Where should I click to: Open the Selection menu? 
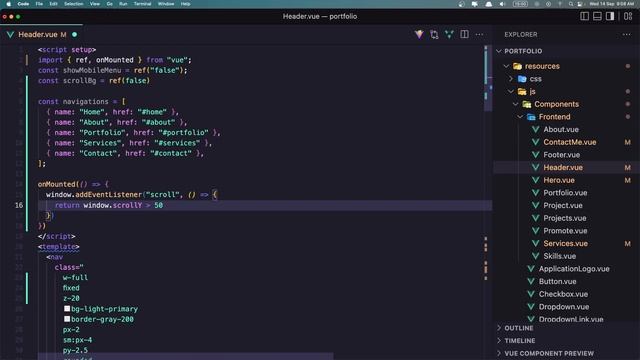click(74, 4)
